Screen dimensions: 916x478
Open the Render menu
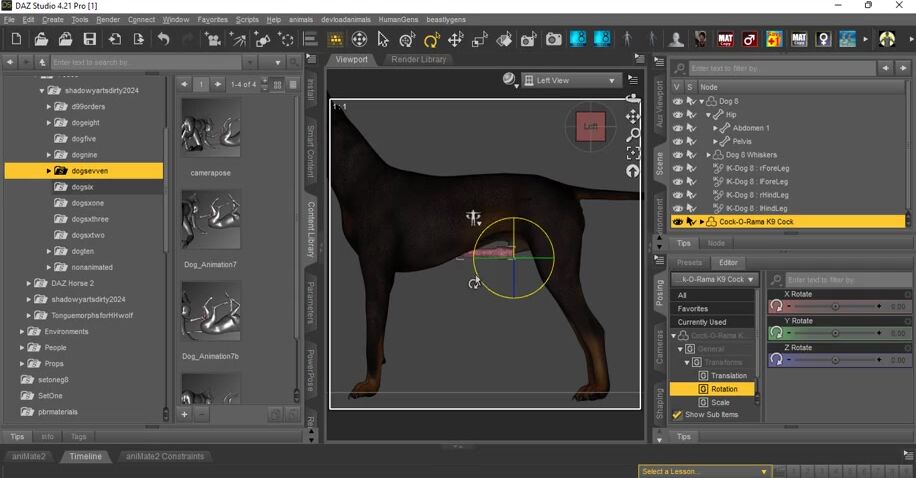[x=108, y=19]
